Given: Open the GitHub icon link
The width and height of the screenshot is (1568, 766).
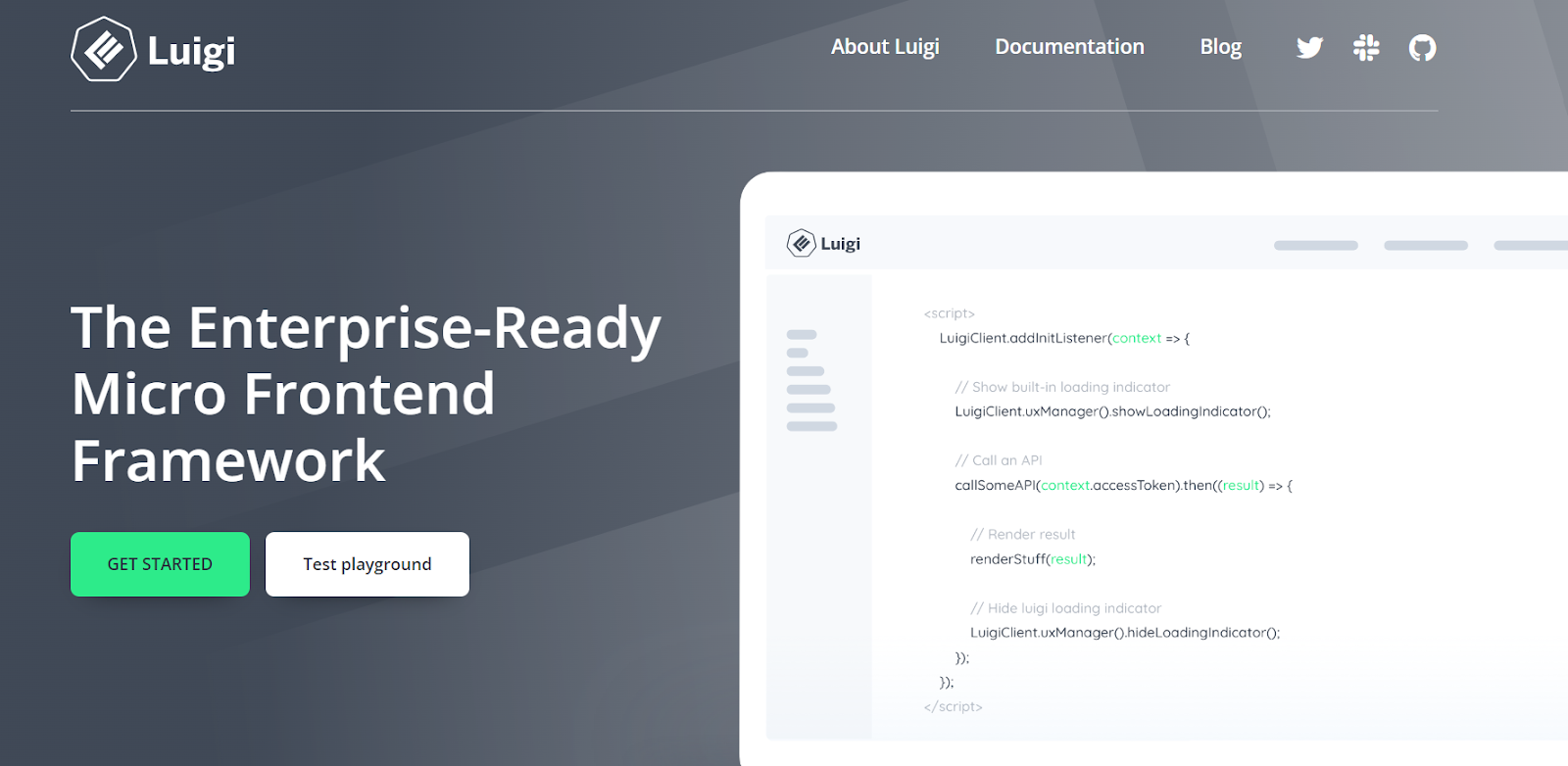Looking at the screenshot, I should pyautogui.click(x=1422, y=47).
